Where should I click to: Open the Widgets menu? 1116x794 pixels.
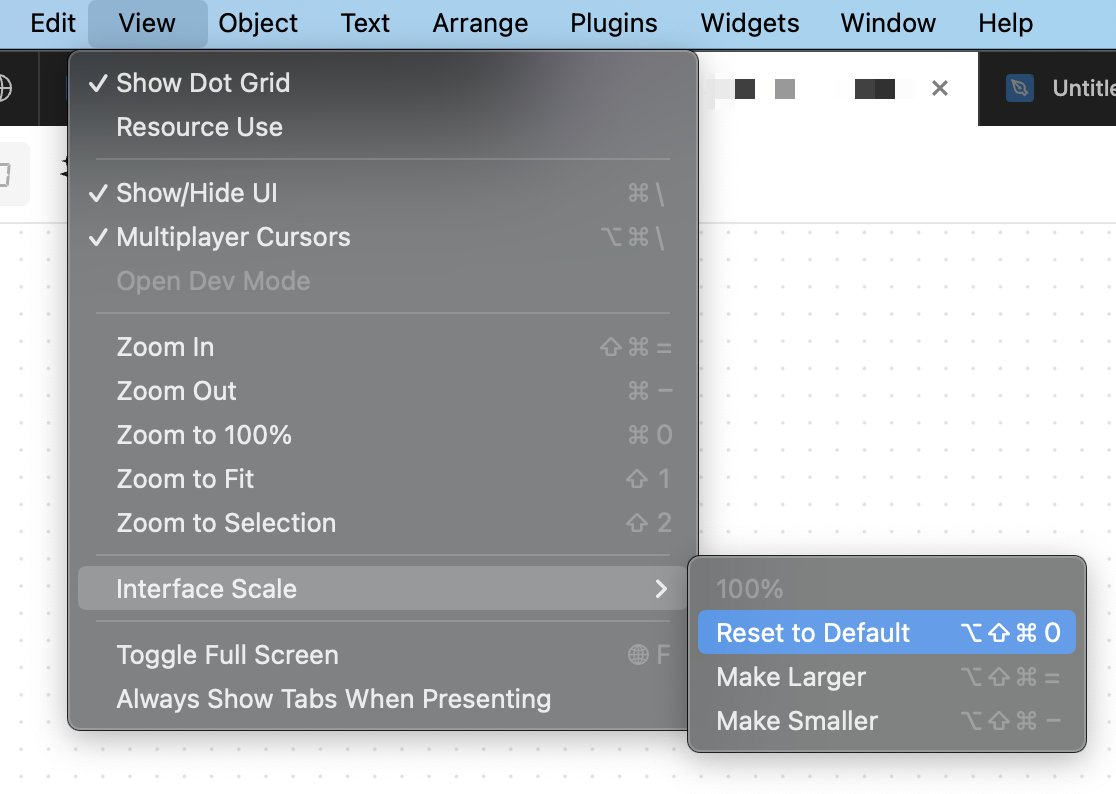pyautogui.click(x=750, y=23)
